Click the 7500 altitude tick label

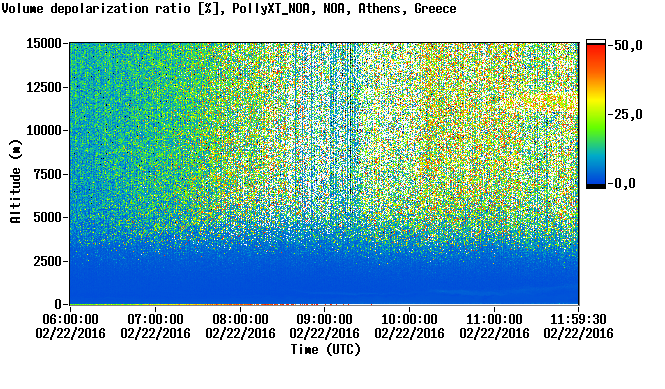pyautogui.click(x=48, y=174)
